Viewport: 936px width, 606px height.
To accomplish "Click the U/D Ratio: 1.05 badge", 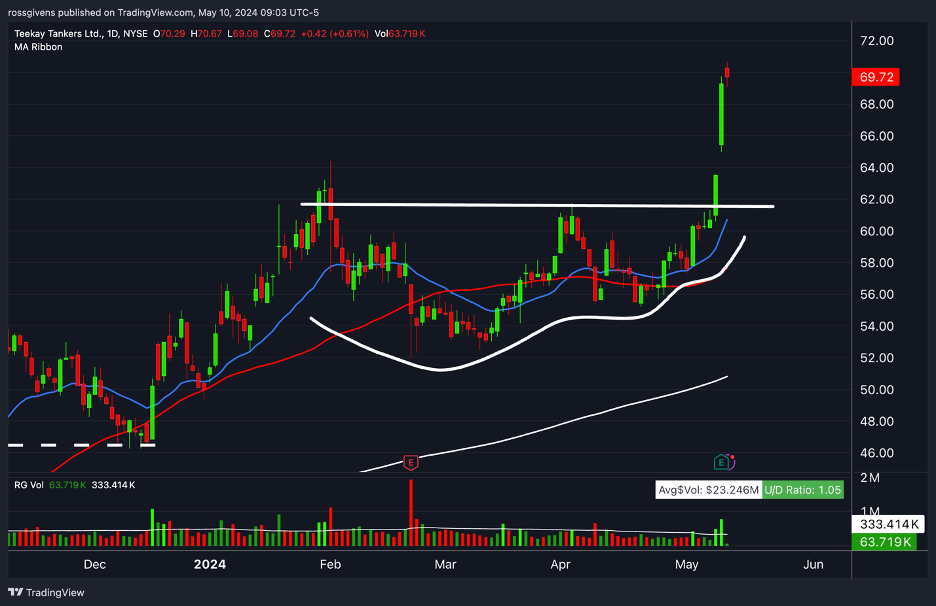I will (x=802, y=490).
